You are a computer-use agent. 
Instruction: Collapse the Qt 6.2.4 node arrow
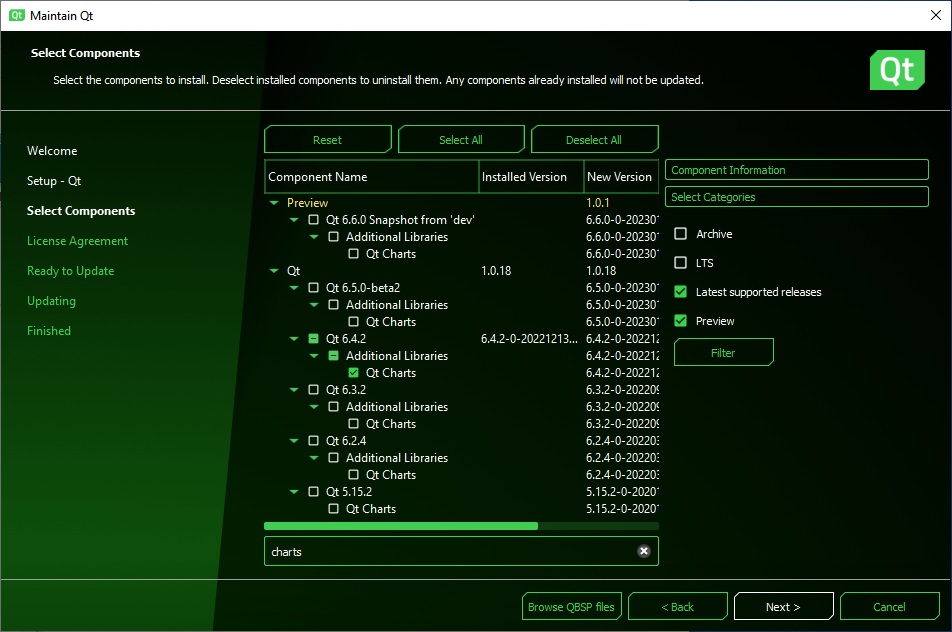[294, 440]
